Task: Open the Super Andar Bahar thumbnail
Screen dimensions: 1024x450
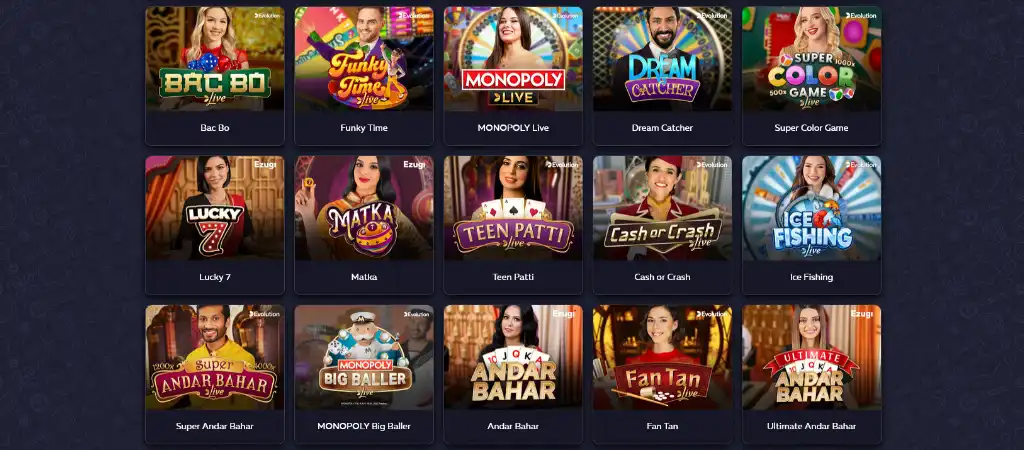Action: 215,357
